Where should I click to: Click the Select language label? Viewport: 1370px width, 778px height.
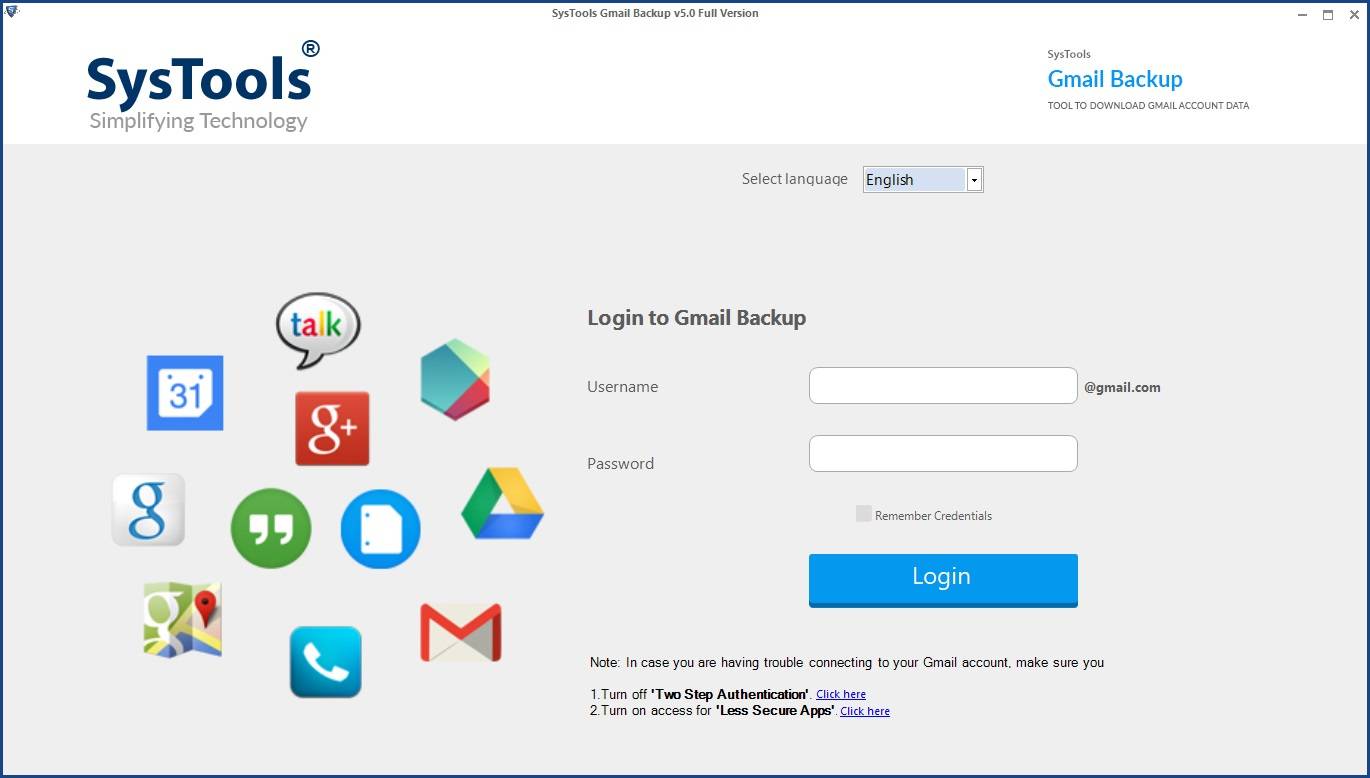(794, 179)
